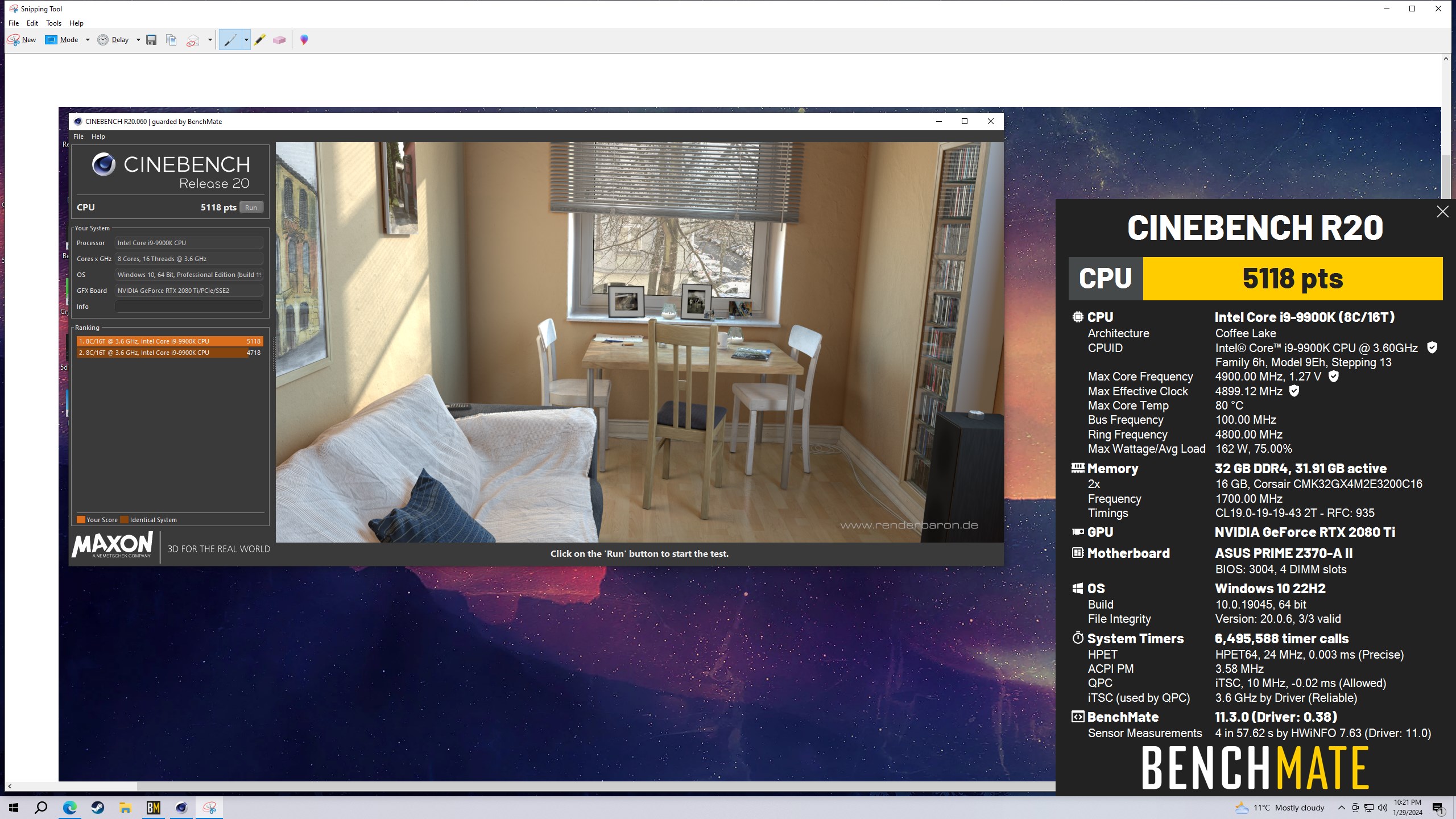1456x819 pixels.
Task: Open the taskbar weather widget
Action: coord(1280,808)
